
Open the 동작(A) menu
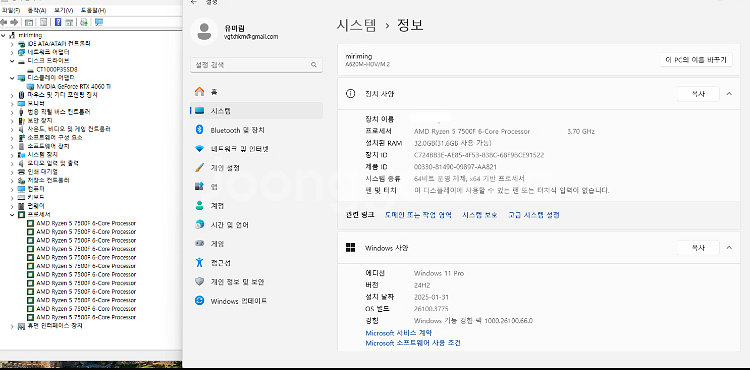pos(37,10)
